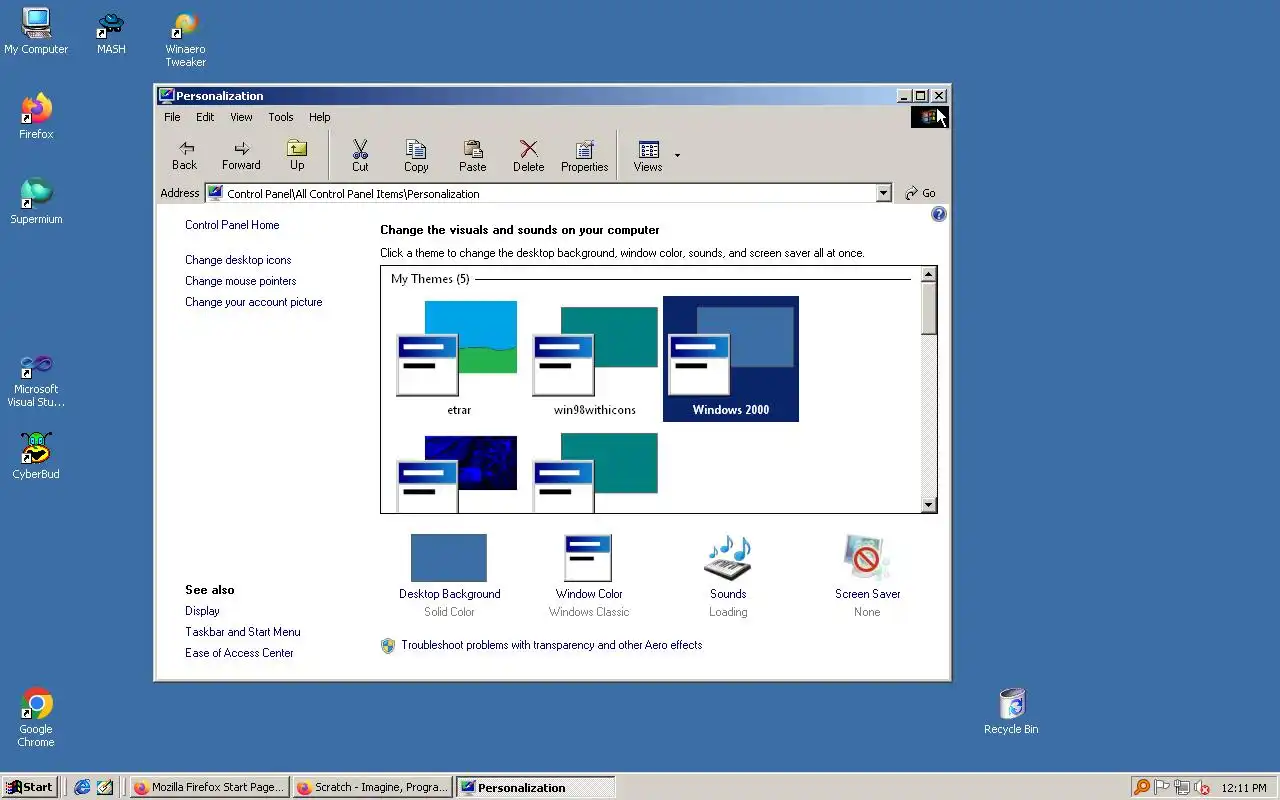Switch to Scratch taskbar button

click(372, 787)
